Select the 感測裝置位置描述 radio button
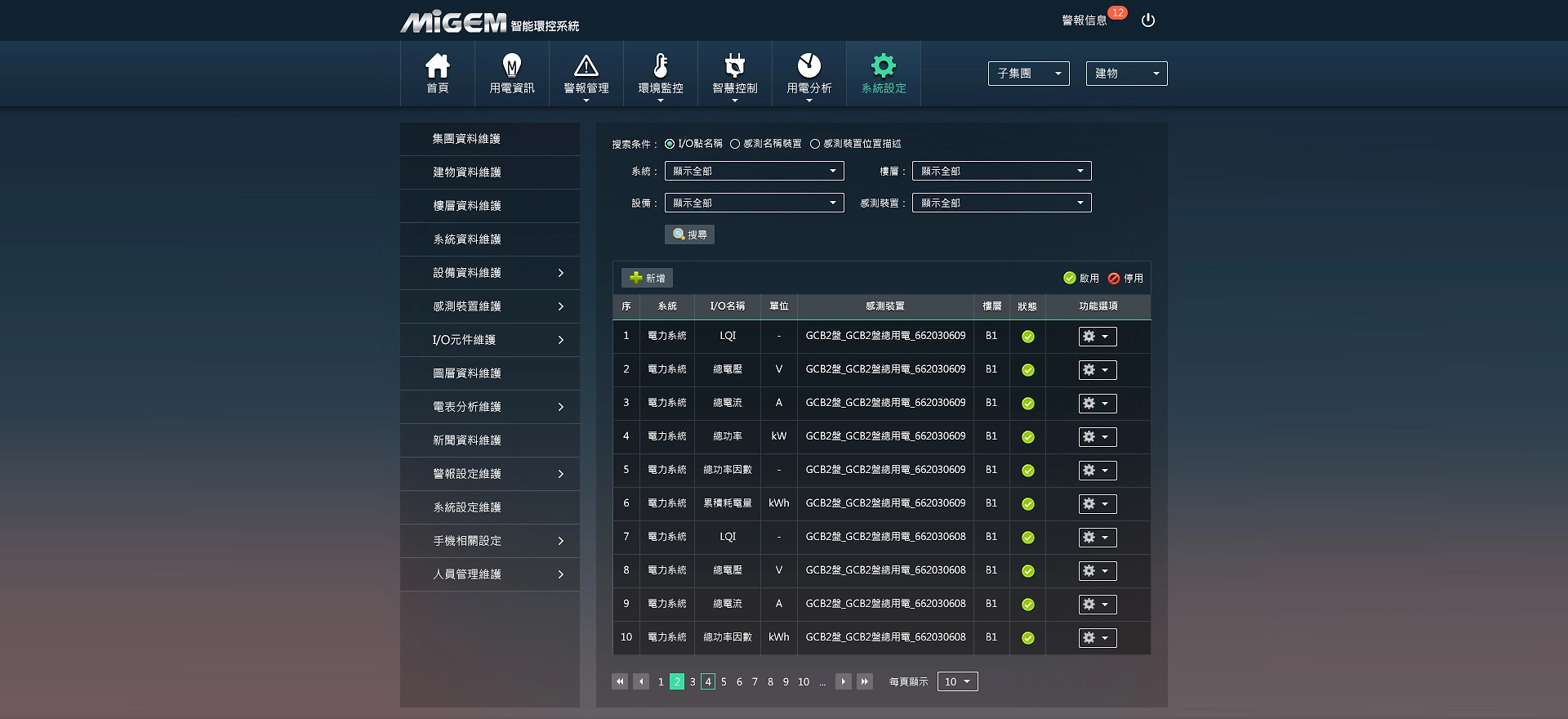The image size is (1568, 719). pyautogui.click(x=815, y=144)
